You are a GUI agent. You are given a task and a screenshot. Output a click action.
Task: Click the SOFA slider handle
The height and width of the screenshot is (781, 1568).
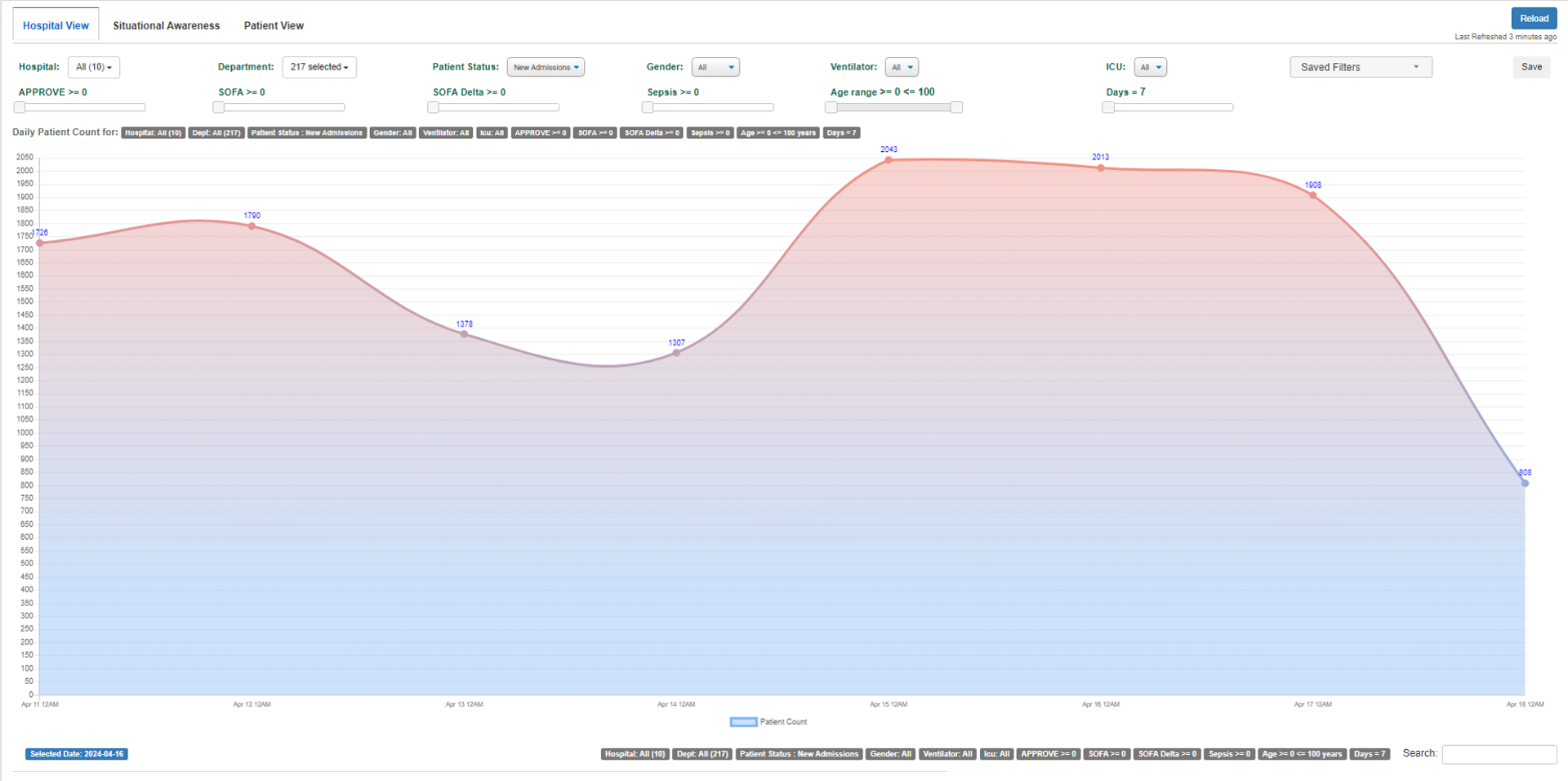(x=219, y=107)
